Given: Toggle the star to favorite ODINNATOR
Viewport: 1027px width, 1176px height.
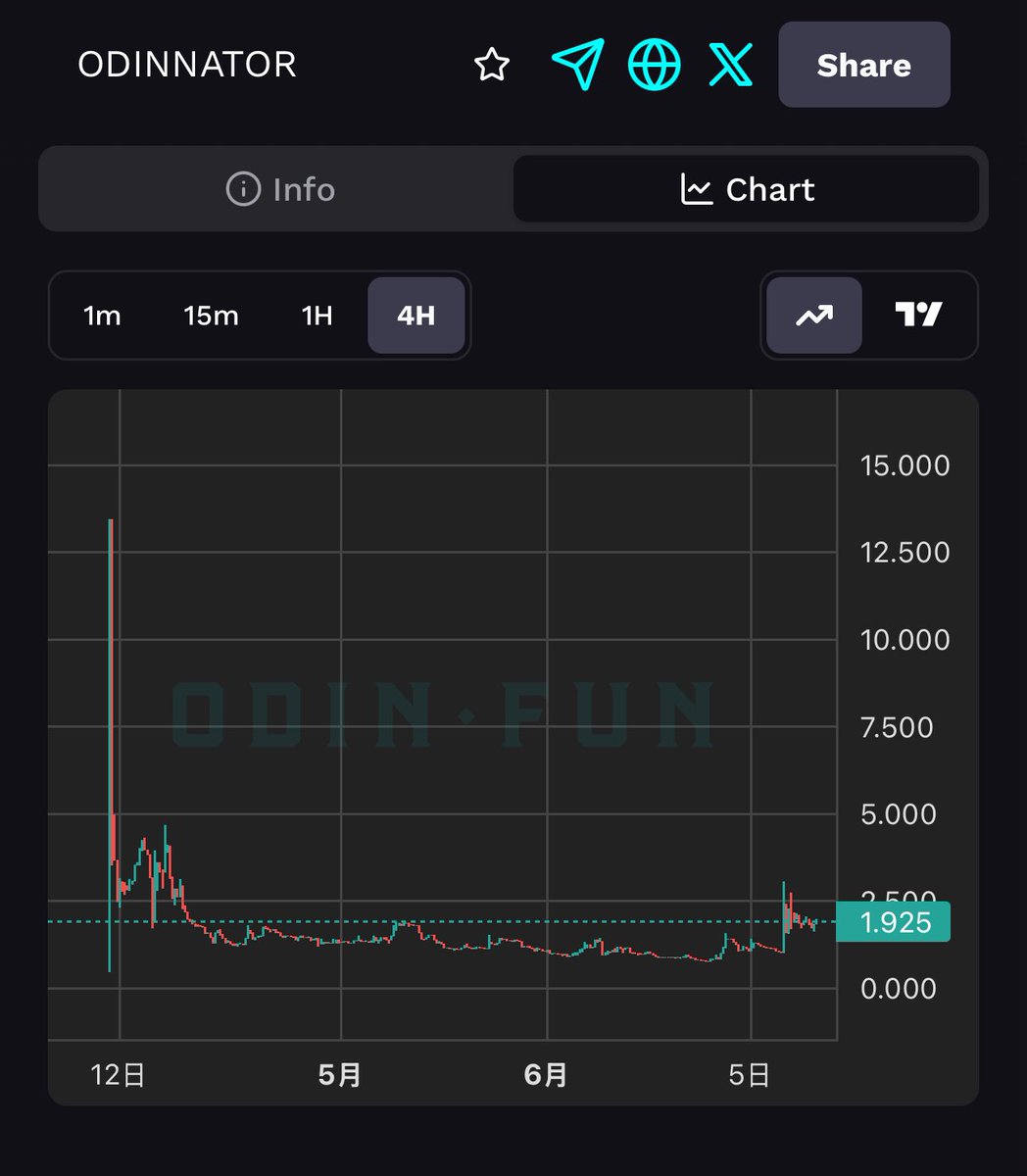Looking at the screenshot, I should (493, 64).
